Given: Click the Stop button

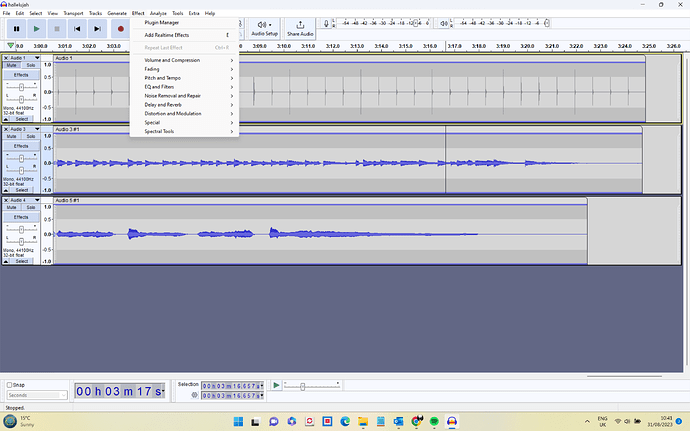Looking at the screenshot, I should 57,29.
